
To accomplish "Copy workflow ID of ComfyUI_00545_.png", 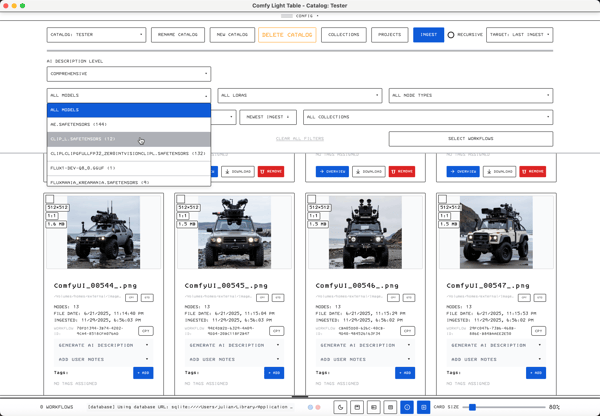I will pos(277,331).
